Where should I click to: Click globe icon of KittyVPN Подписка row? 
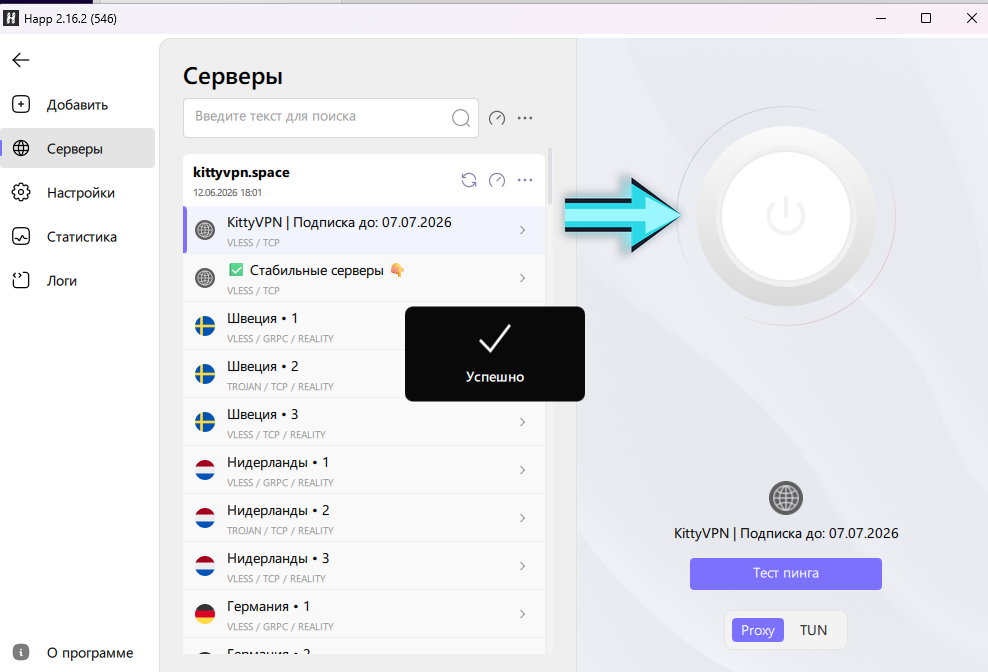pos(205,230)
